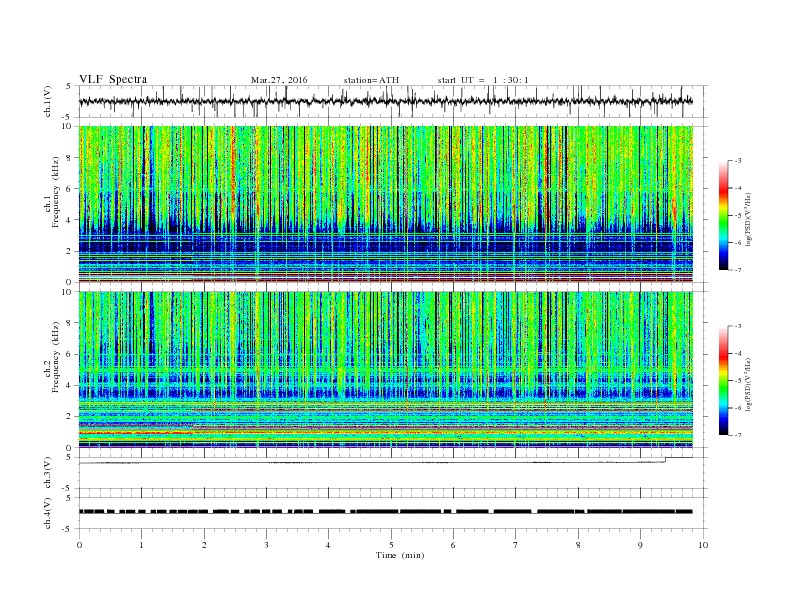Screen dimensions: 792x612
Task: Click the "4" tick on the time axis
Action: [329, 545]
